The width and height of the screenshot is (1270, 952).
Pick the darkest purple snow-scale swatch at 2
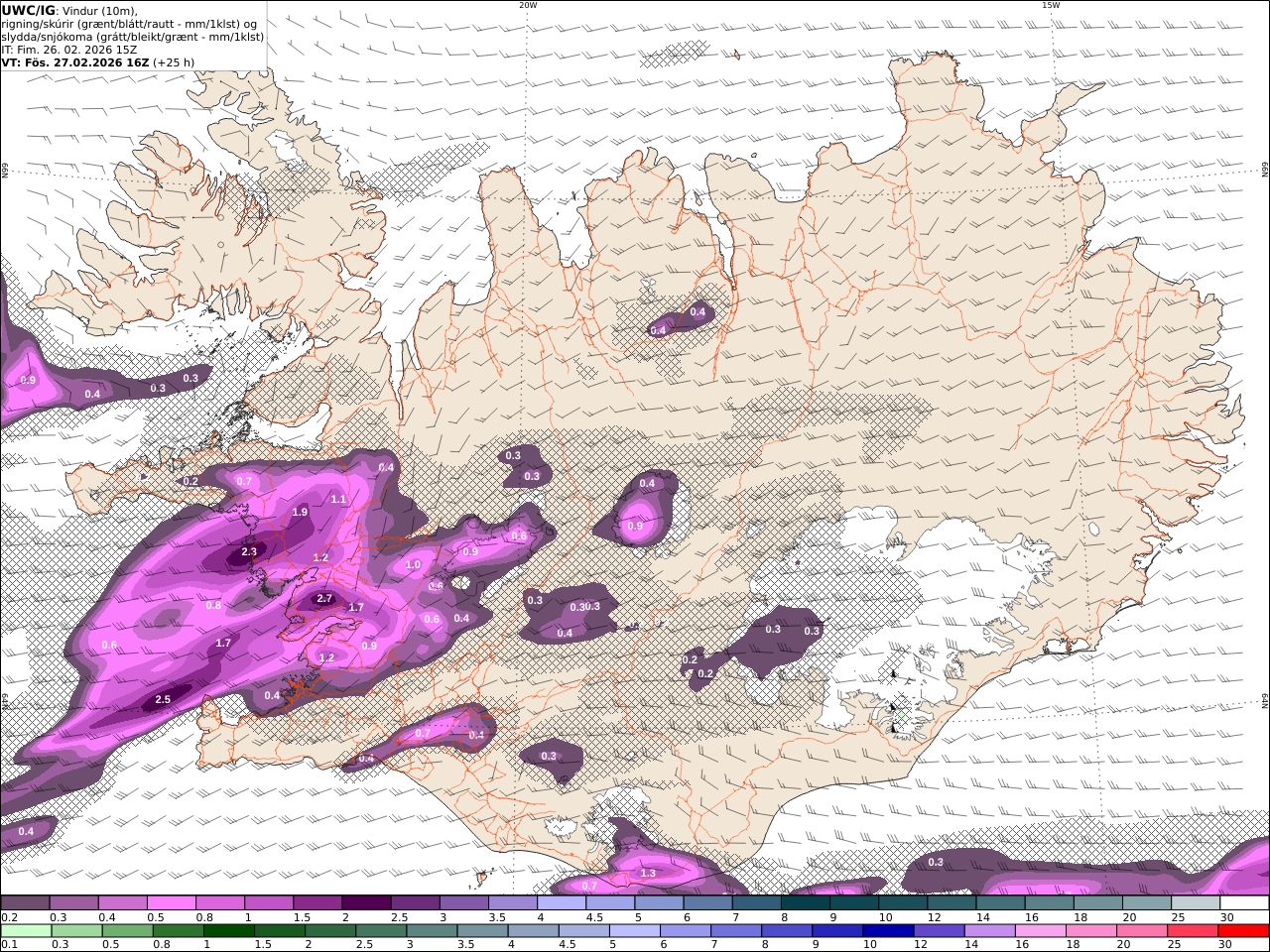tap(366, 903)
